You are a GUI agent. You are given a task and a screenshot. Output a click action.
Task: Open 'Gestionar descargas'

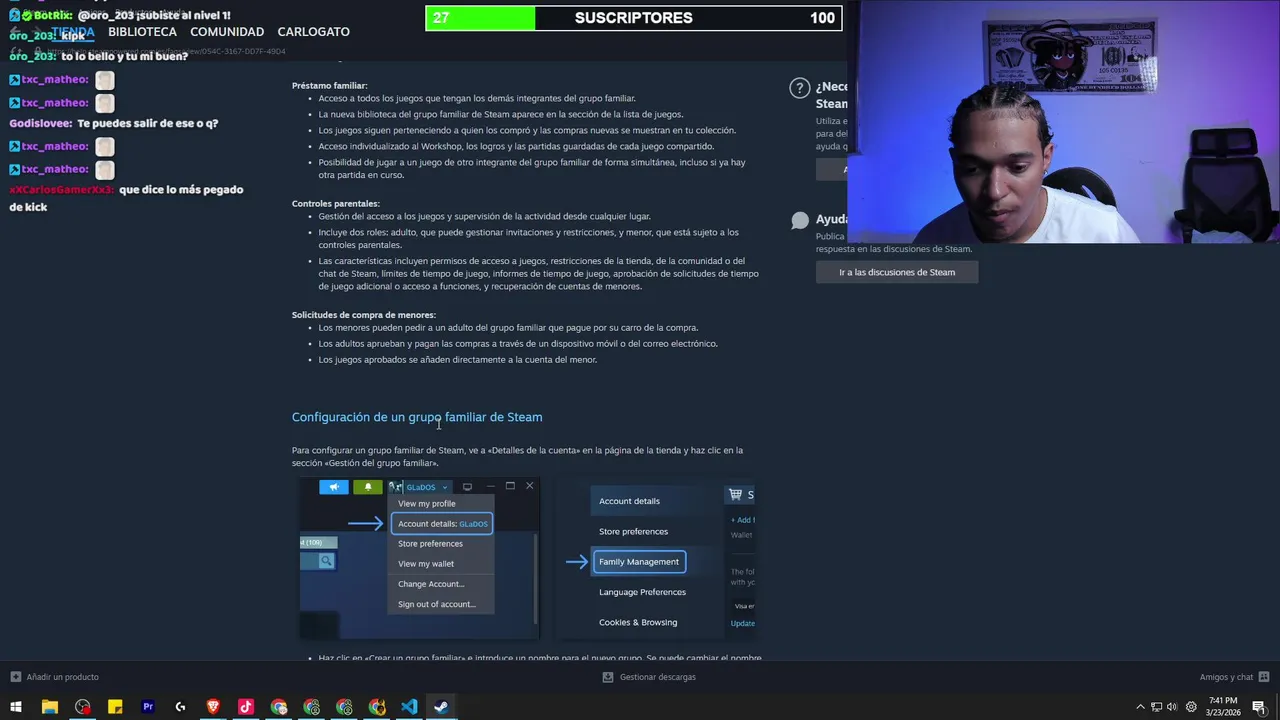(x=657, y=677)
